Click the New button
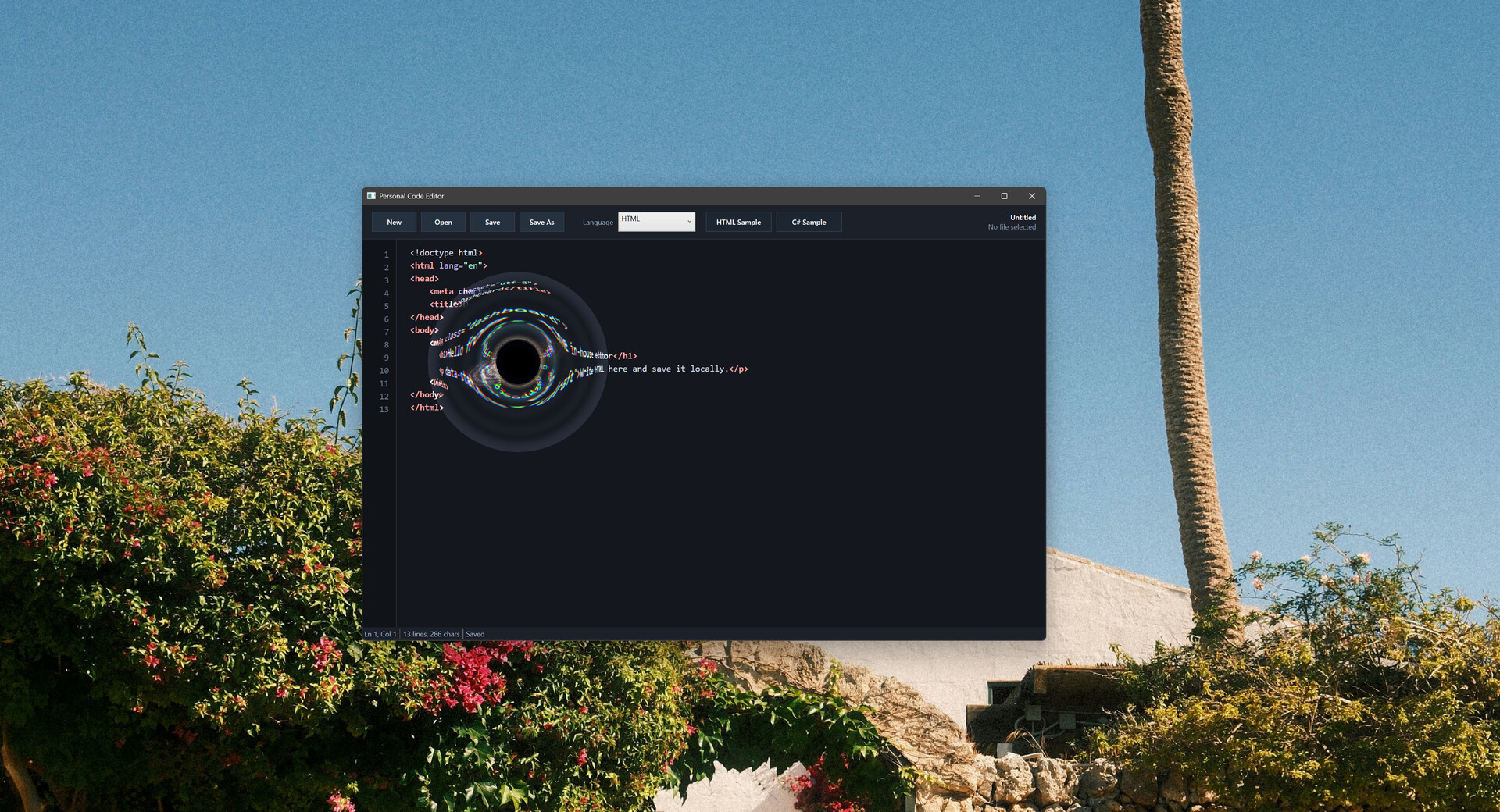The width and height of the screenshot is (1500, 812). [394, 223]
